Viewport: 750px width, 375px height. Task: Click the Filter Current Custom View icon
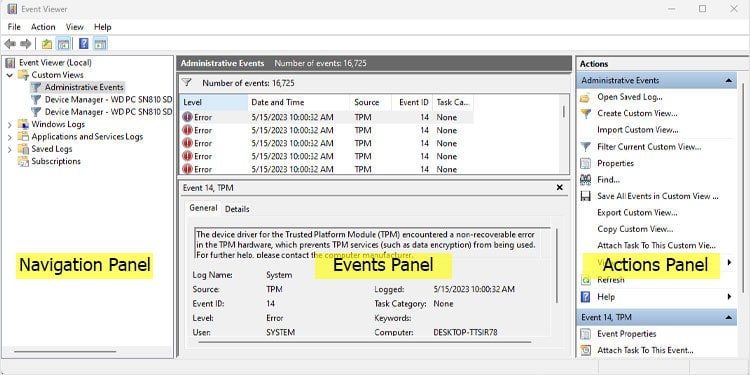(x=585, y=147)
